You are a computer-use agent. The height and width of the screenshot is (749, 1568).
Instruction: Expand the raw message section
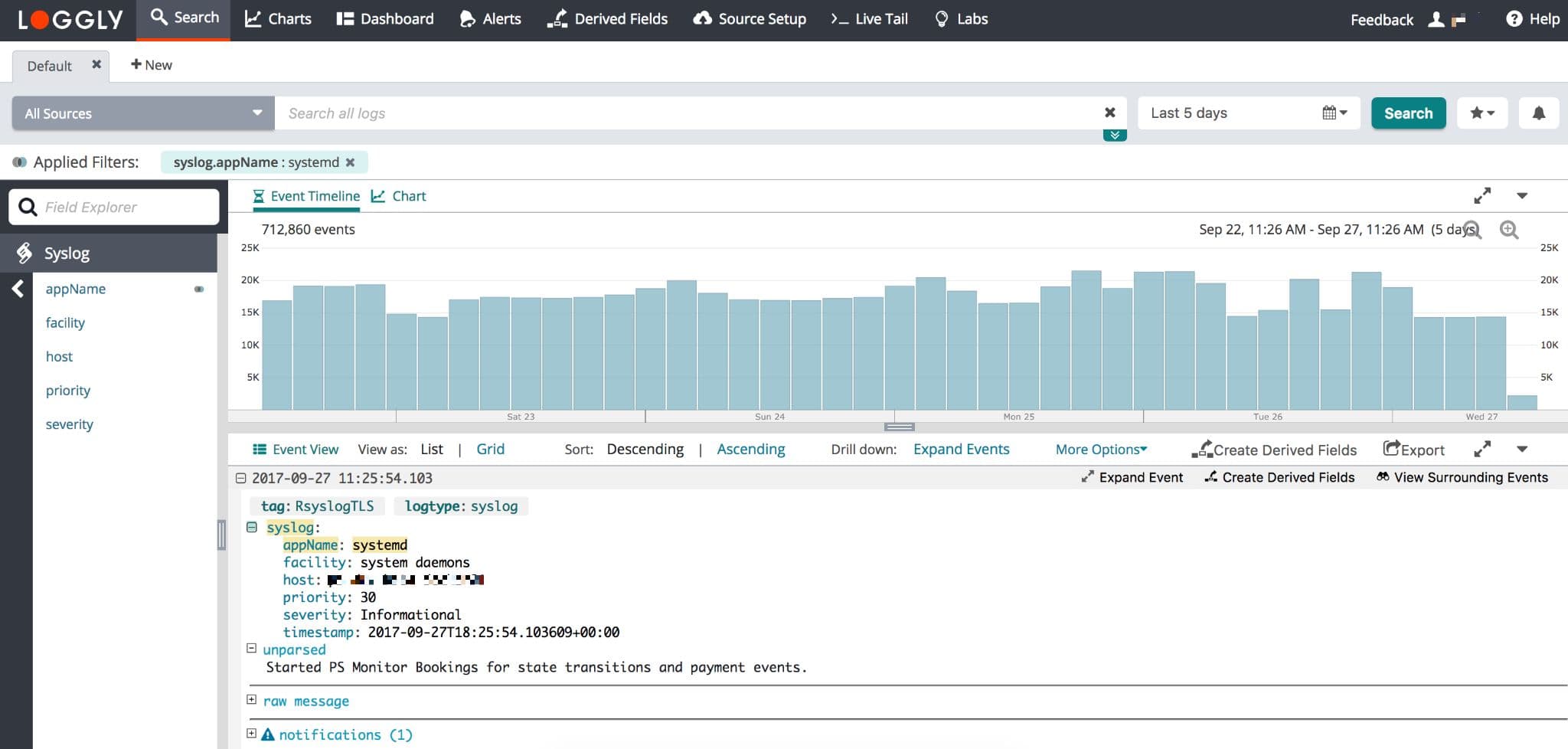click(x=251, y=700)
